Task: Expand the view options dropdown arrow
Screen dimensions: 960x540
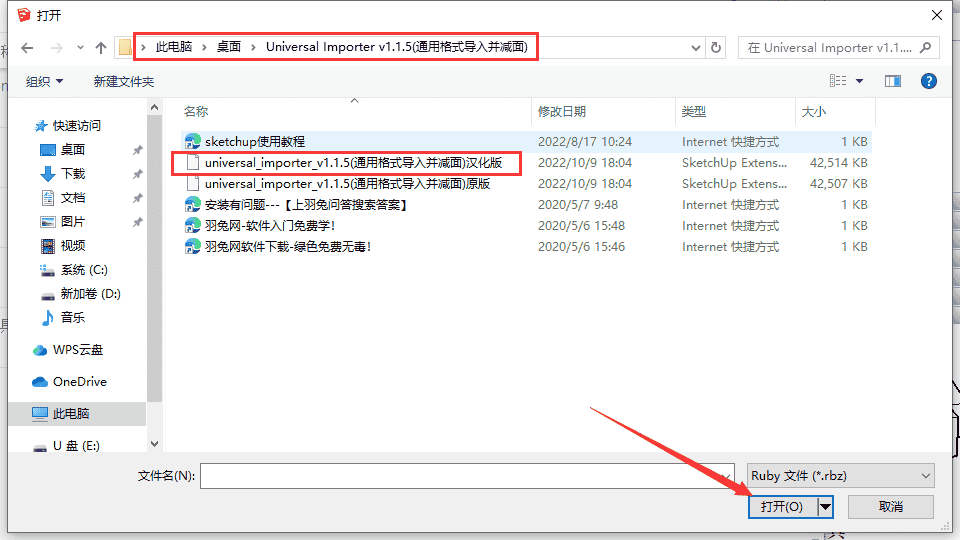Action: coord(860,81)
